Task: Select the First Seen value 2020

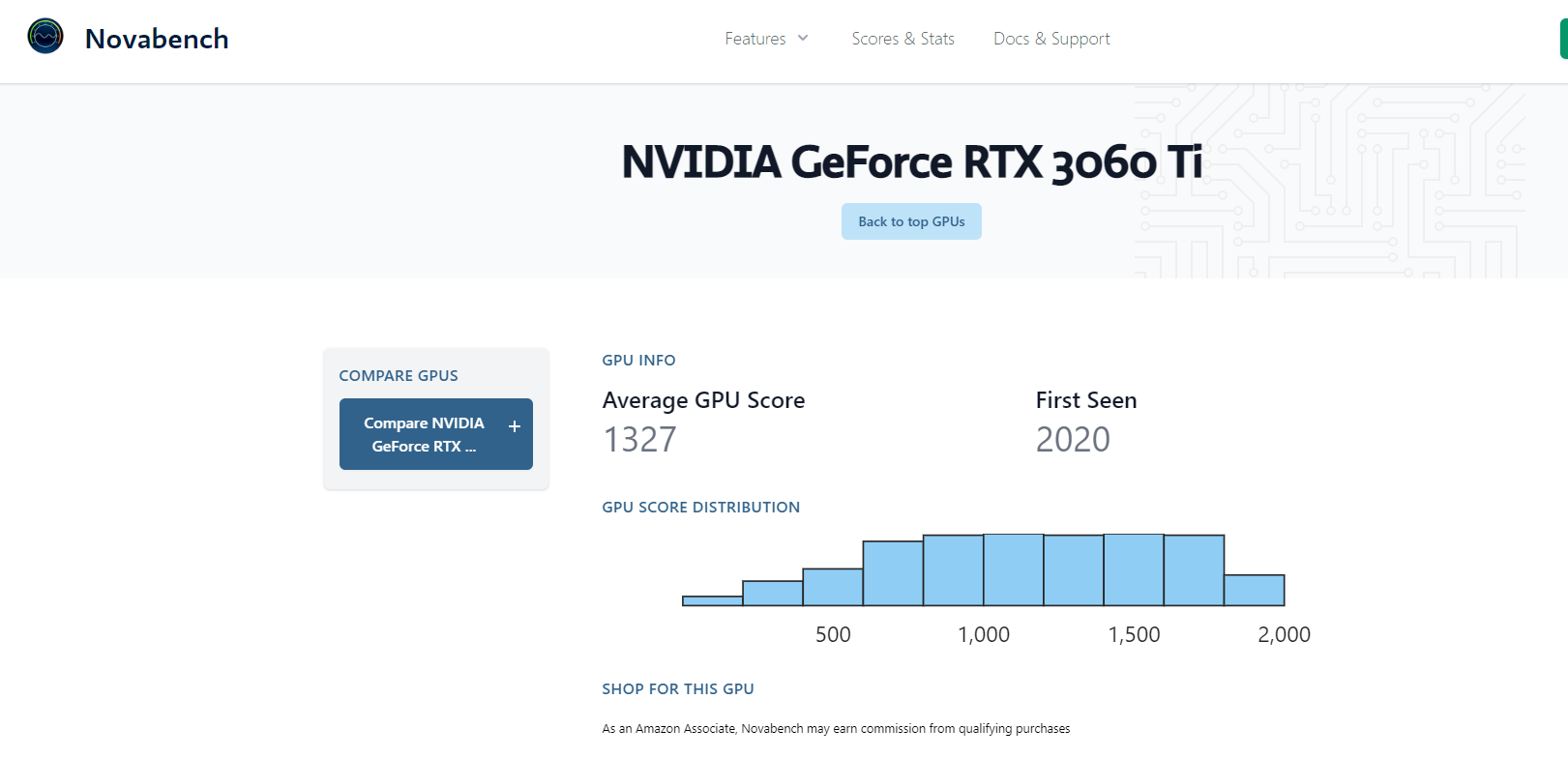Action: (x=1073, y=440)
